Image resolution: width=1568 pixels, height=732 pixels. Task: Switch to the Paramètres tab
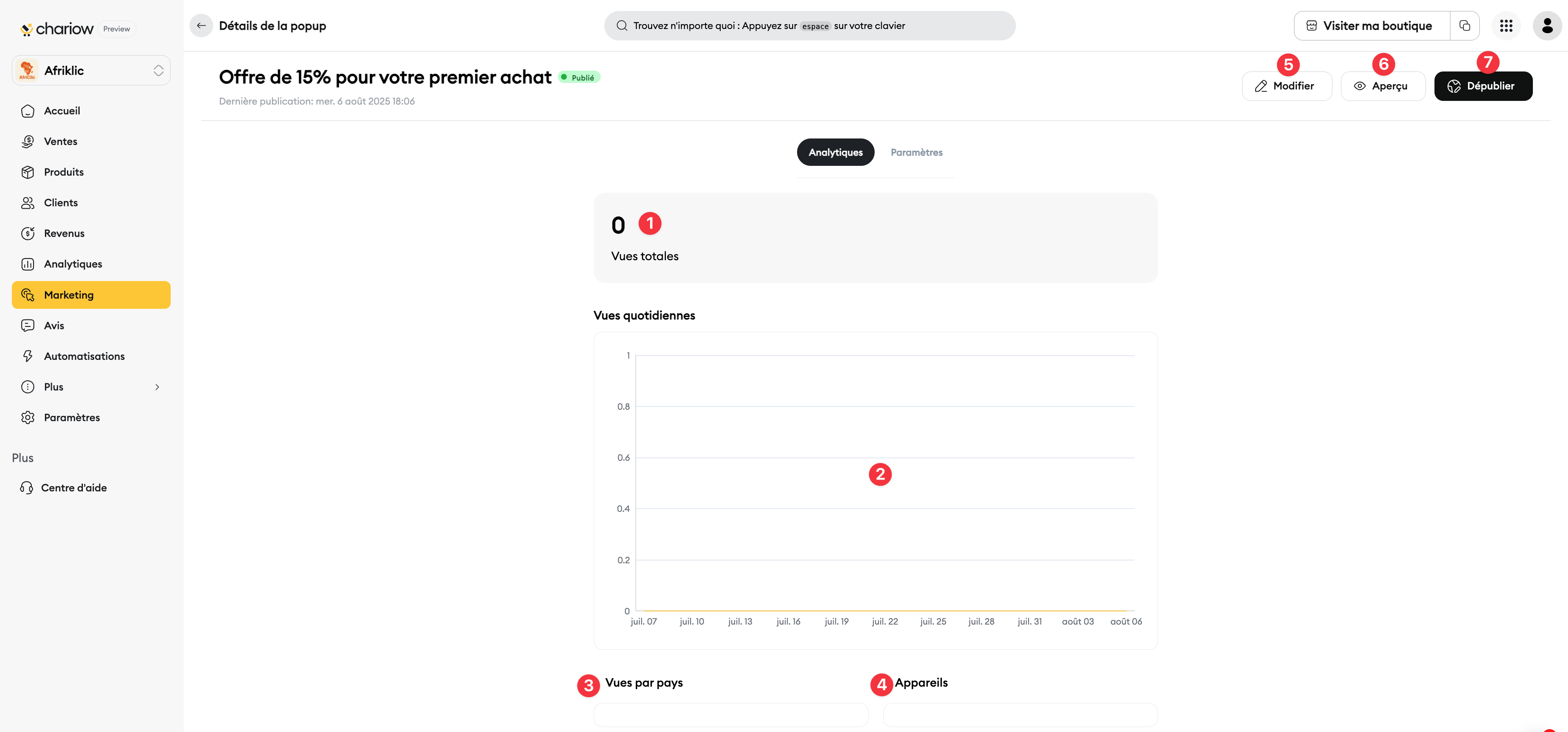pyautogui.click(x=916, y=152)
